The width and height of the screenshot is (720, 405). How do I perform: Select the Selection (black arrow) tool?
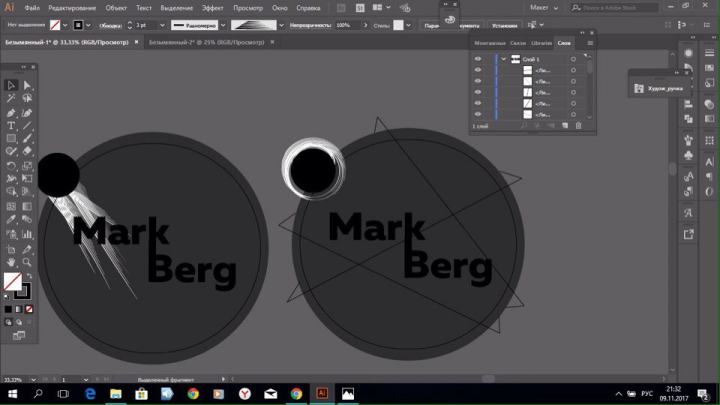[11, 85]
